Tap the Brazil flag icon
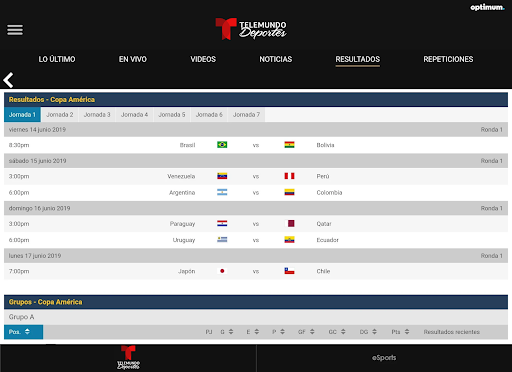512x372 pixels. tap(222, 145)
